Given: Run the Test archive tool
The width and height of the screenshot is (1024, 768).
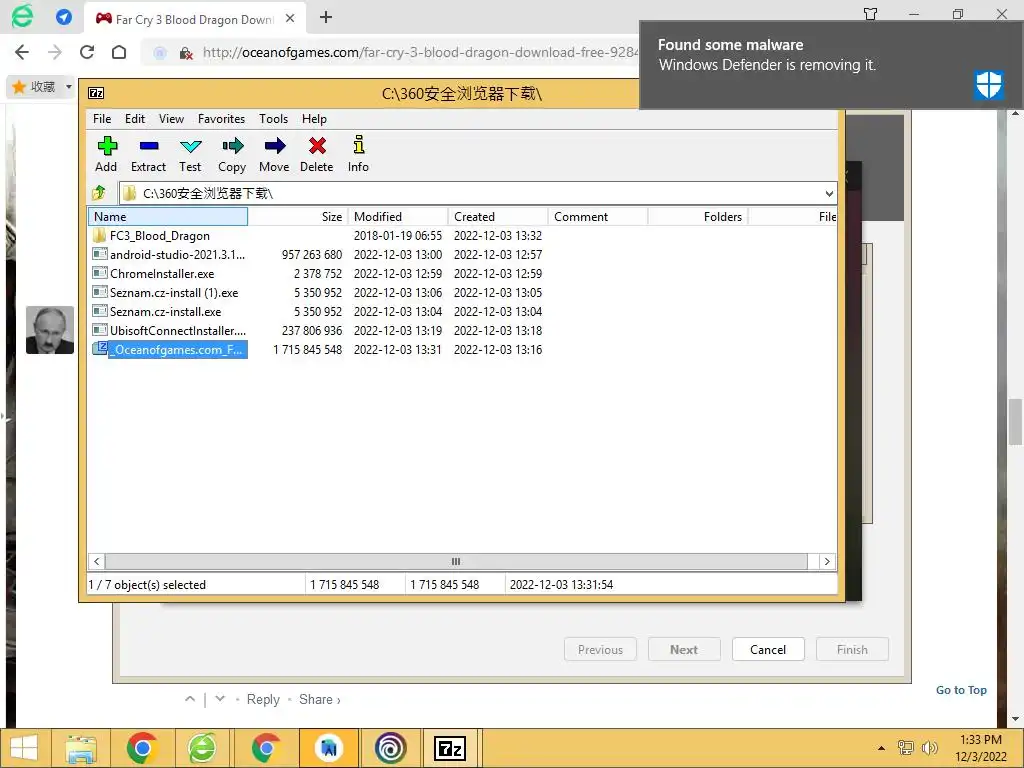Looking at the screenshot, I should (x=190, y=154).
